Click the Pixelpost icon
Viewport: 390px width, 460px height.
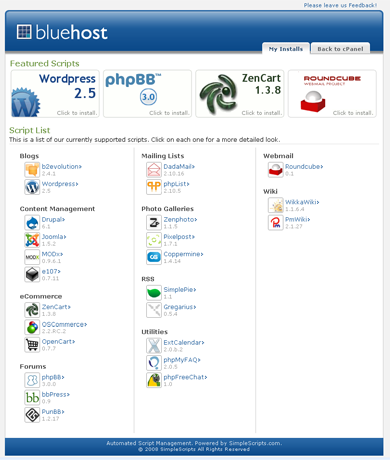click(x=154, y=240)
